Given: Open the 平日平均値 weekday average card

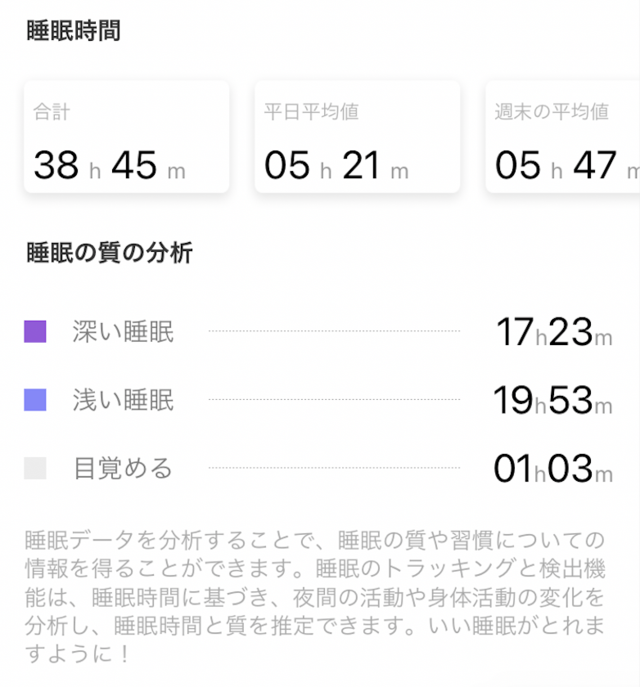Looking at the screenshot, I should click(357, 137).
